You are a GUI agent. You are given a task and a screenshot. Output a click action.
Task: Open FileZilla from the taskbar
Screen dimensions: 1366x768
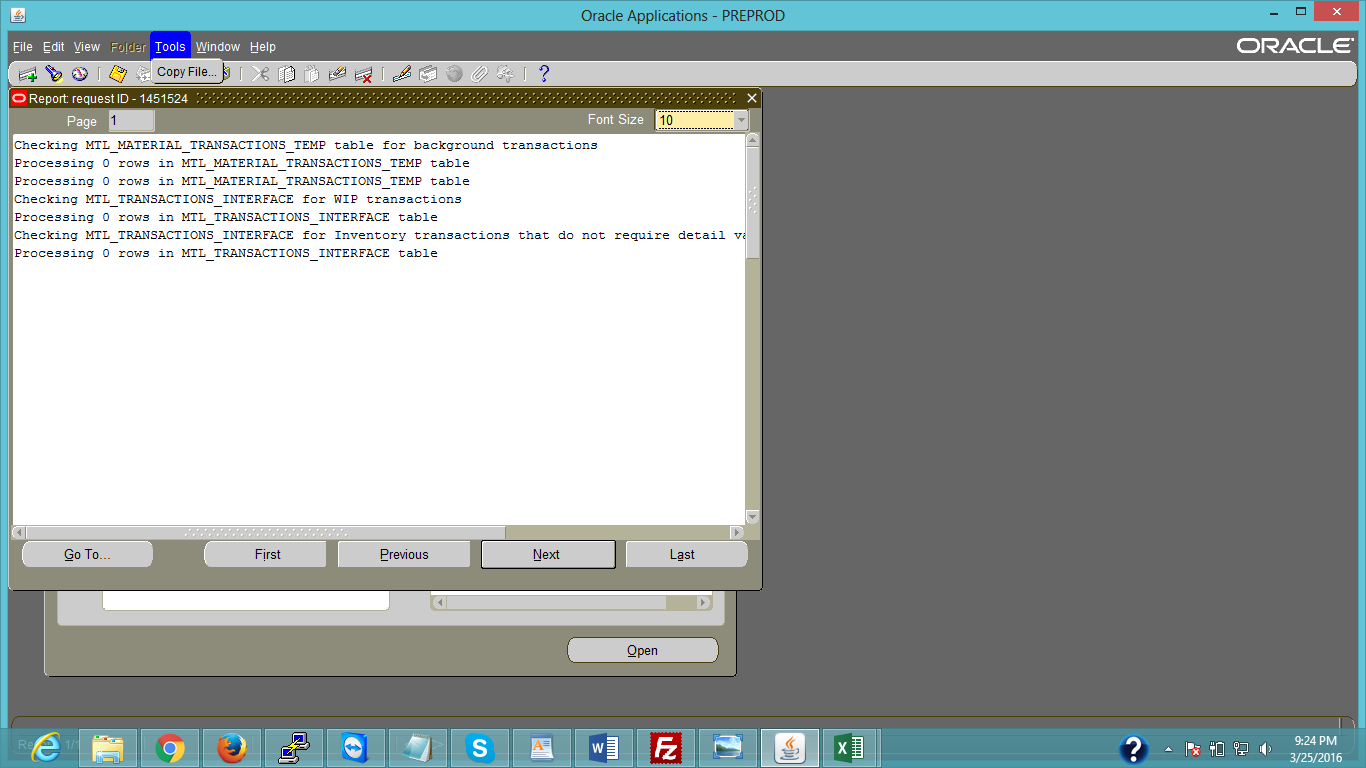click(665, 747)
